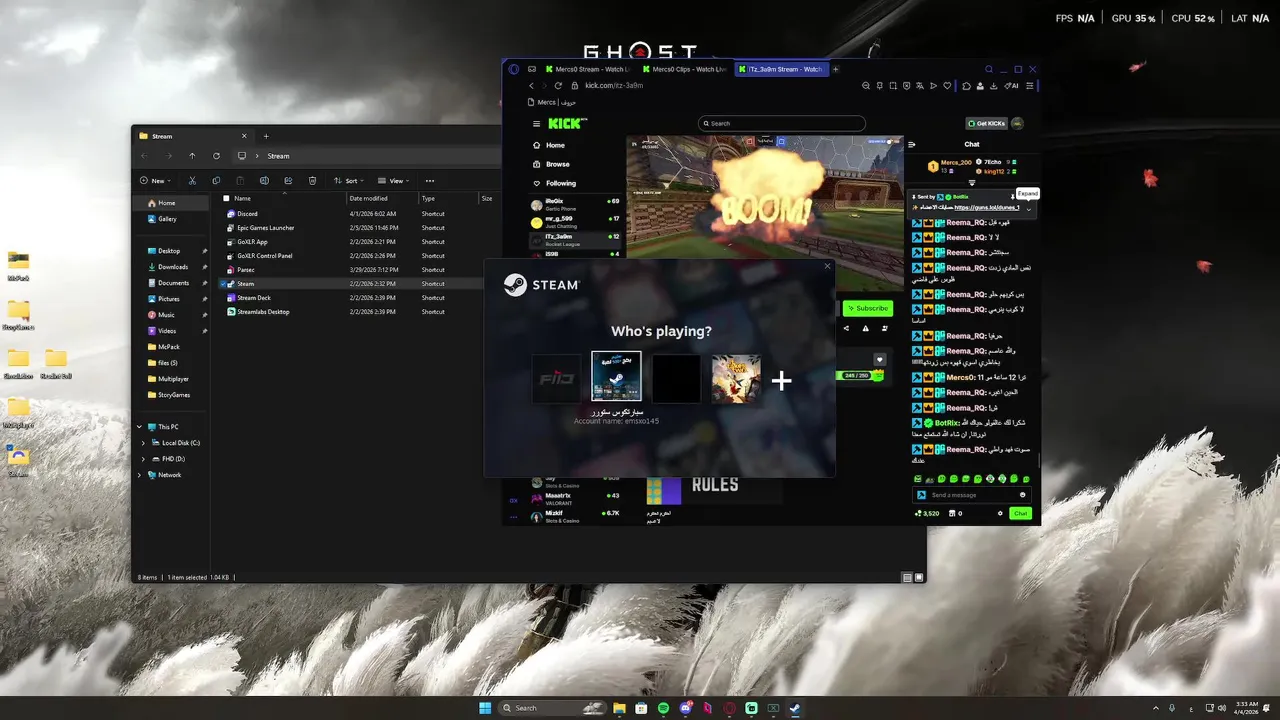Open Sort dropdown in File Explorer

pyautogui.click(x=348, y=181)
